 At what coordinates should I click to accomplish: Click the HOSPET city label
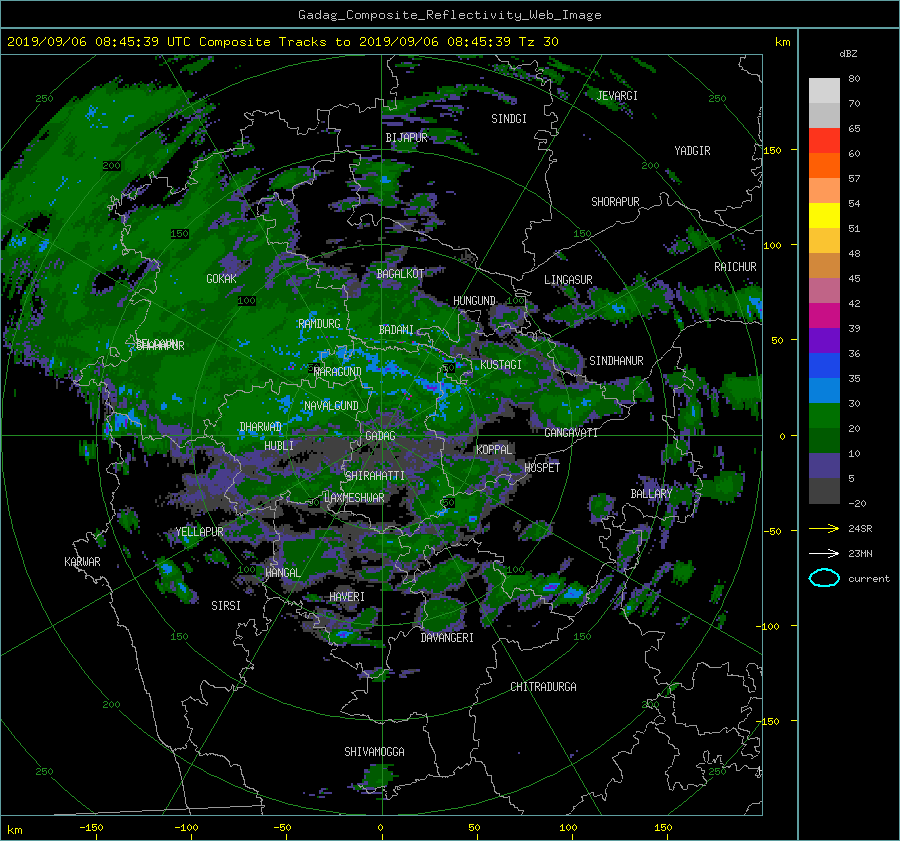coord(542,468)
